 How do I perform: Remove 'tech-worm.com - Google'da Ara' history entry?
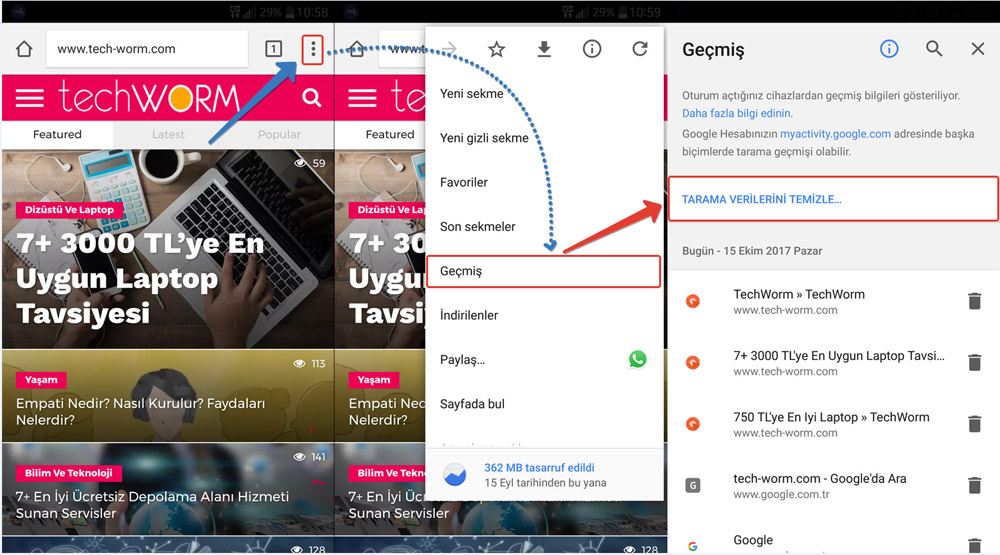974,485
